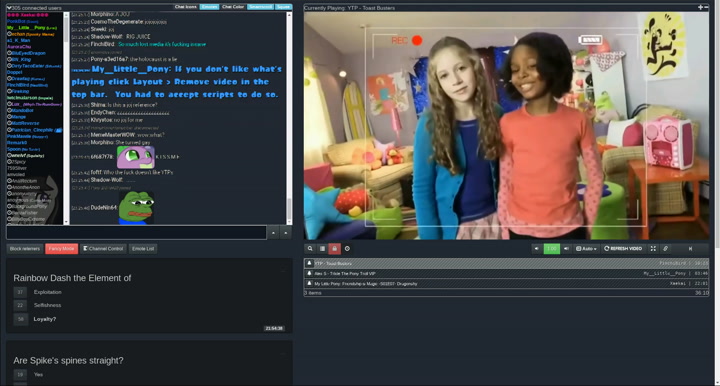720x386 pixels.
Task: Open the Channel Control menu
Action: [103, 249]
